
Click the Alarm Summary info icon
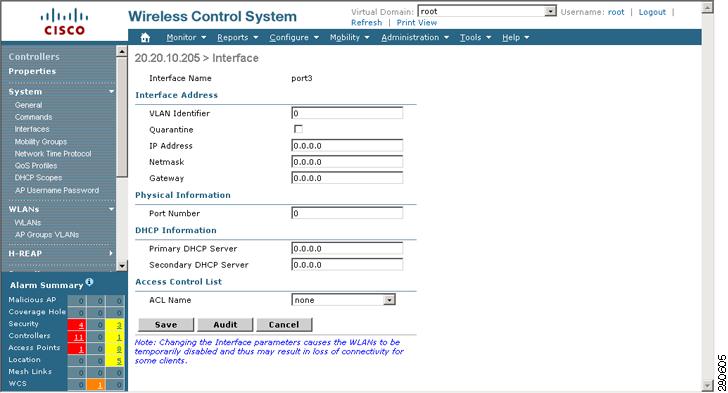click(x=89, y=282)
